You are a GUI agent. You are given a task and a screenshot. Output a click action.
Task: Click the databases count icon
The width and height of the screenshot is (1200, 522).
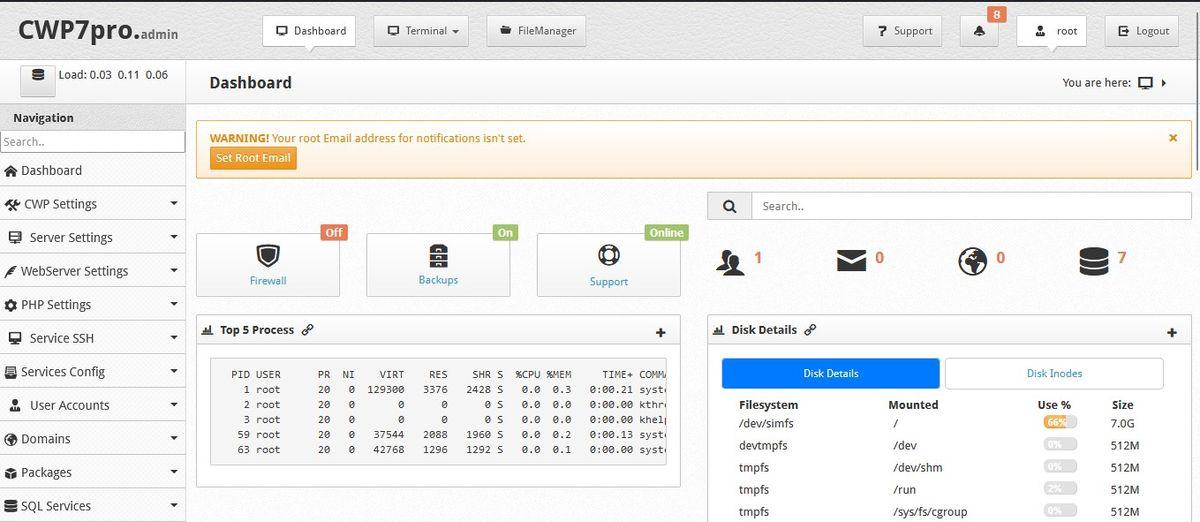[1094, 261]
